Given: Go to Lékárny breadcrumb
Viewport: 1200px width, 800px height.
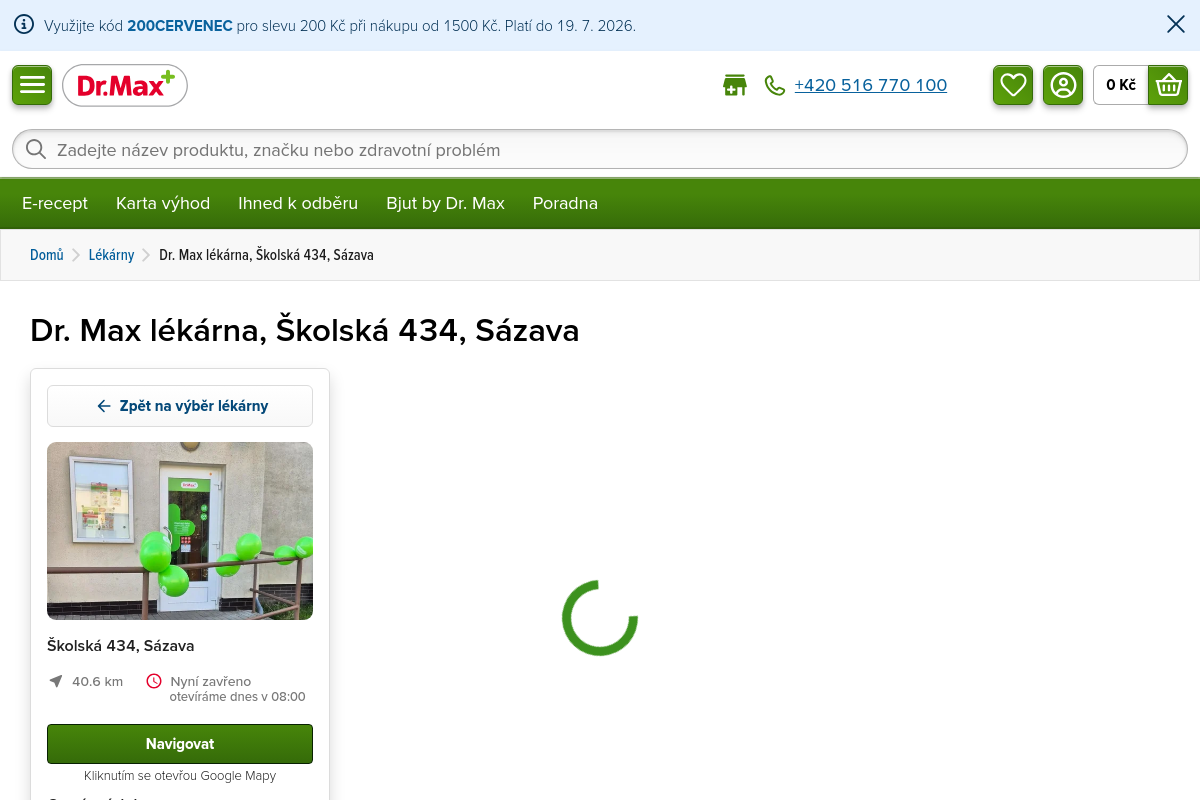Looking at the screenshot, I should tap(111, 255).
